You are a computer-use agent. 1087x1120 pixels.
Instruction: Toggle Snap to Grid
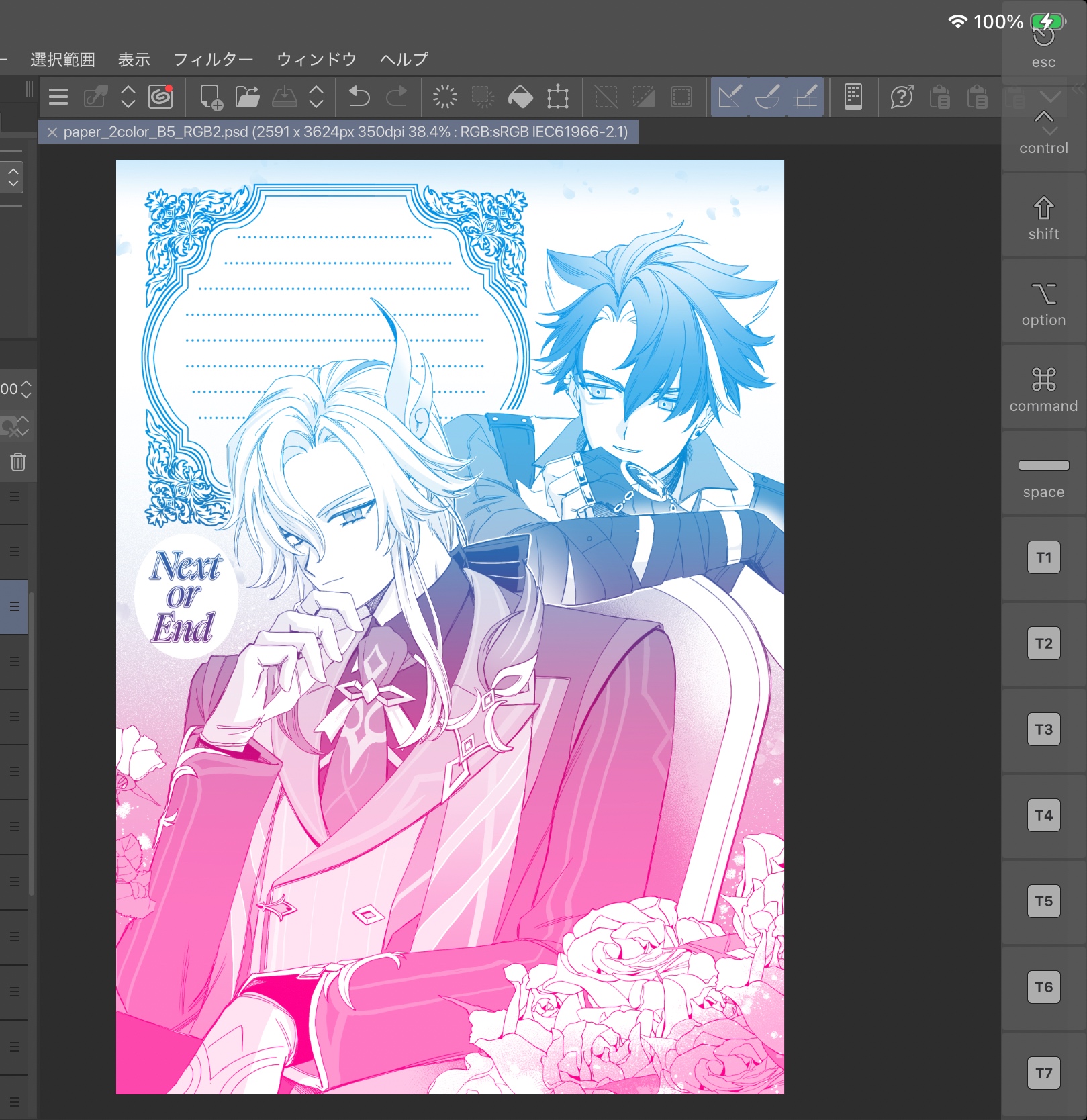coord(806,97)
